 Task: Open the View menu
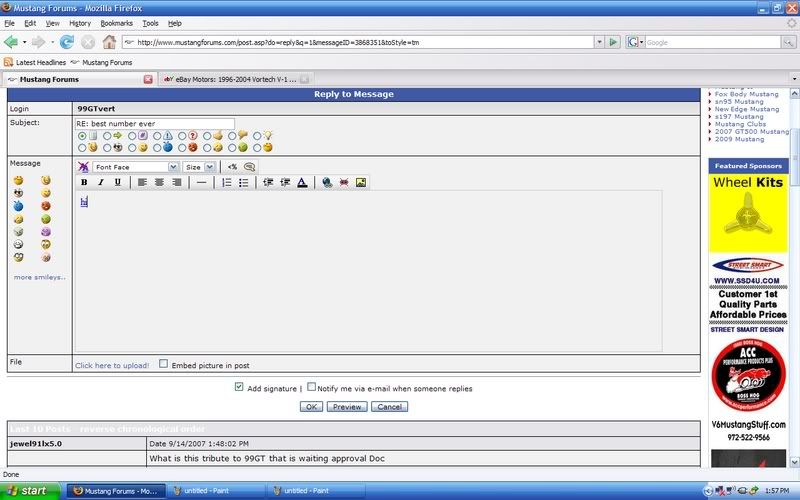[53, 23]
